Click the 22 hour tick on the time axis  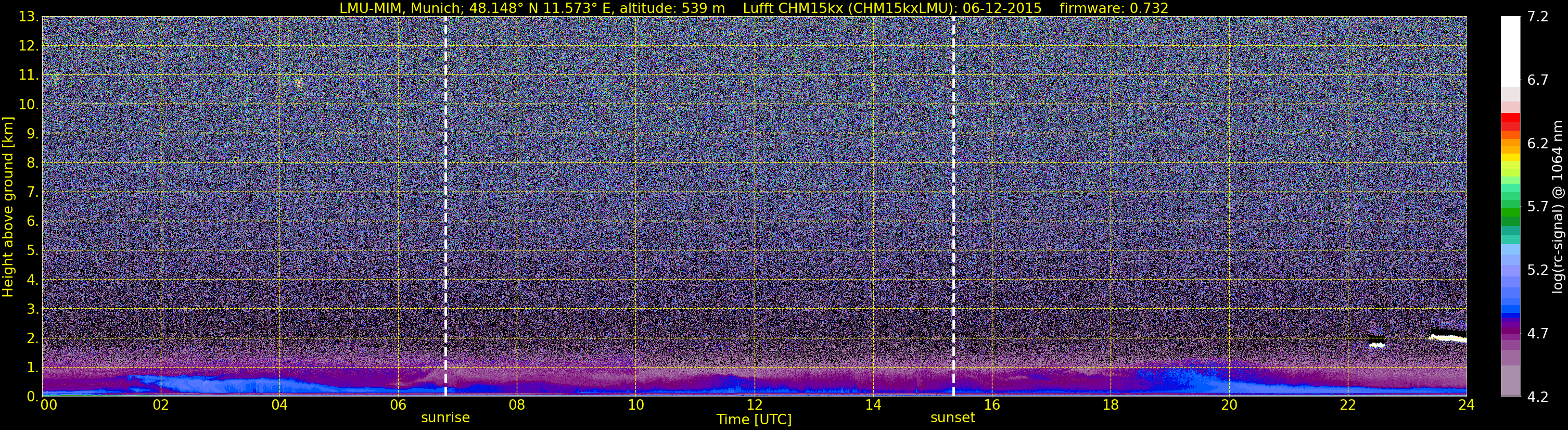click(1348, 406)
